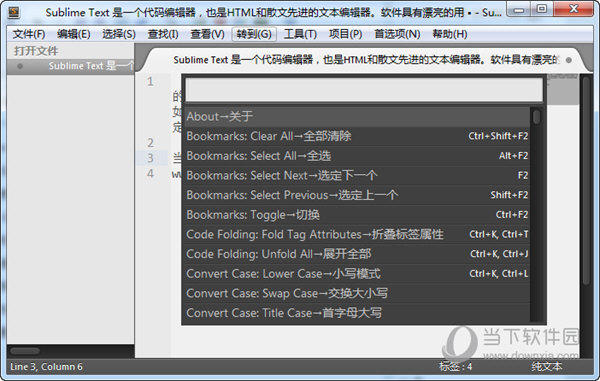Open the 项目(P) menu
The width and height of the screenshot is (600, 381).
346,34
